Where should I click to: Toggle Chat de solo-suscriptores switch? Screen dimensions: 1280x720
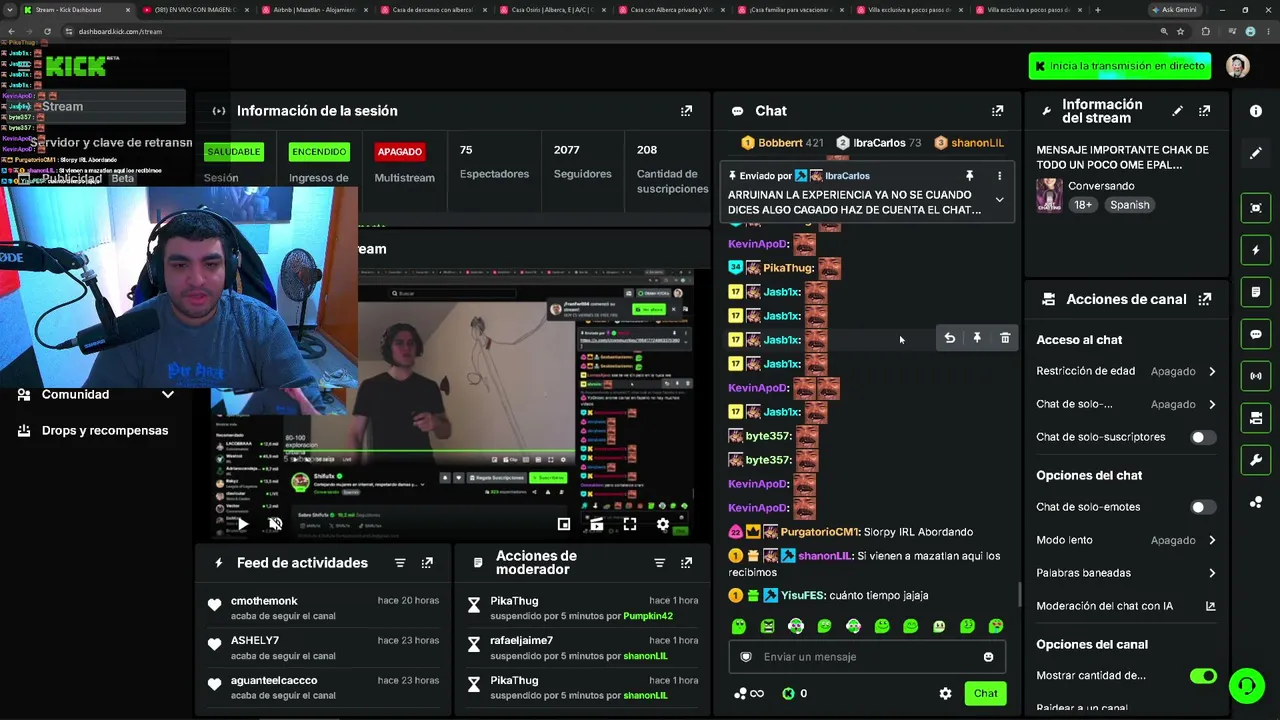(1203, 437)
